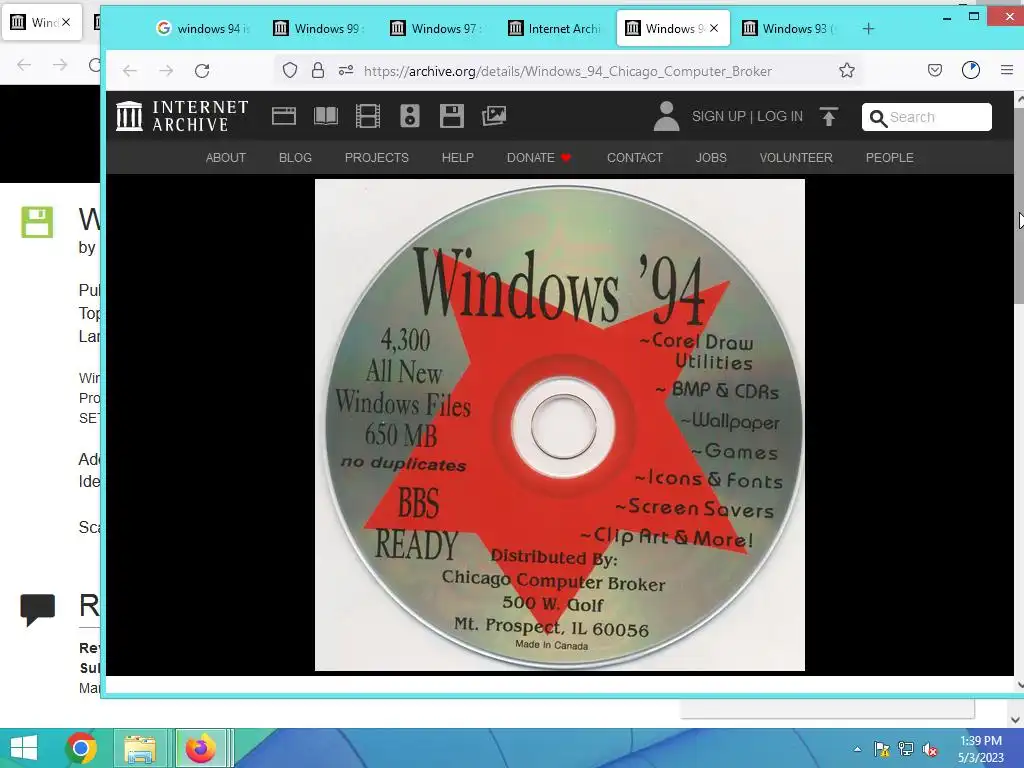Open Google Chrome from taskbar

(x=81, y=748)
